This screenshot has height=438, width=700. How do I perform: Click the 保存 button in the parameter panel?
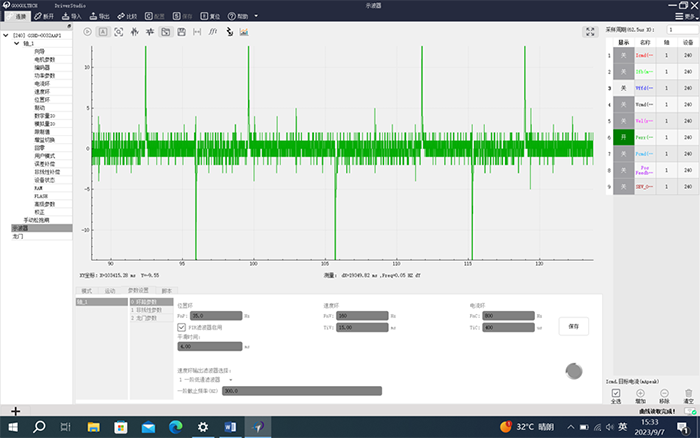pyautogui.click(x=572, y=325)
